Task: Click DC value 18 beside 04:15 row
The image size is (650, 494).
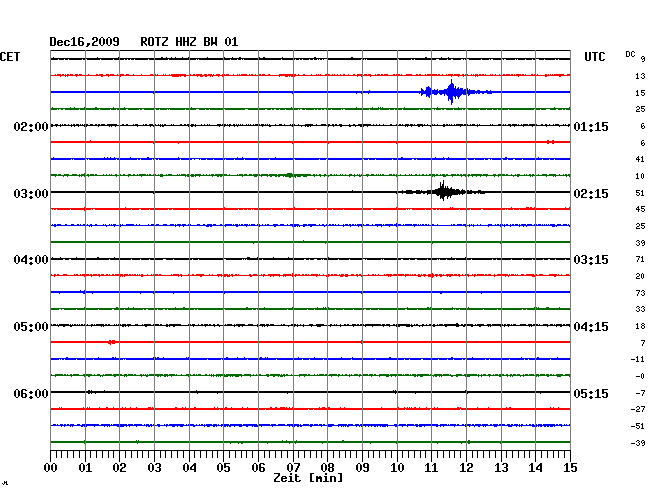Action: tap(640, 326)
